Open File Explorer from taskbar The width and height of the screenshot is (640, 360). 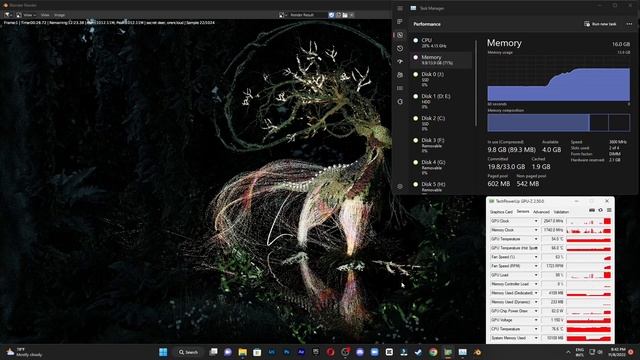pos(242,352)
